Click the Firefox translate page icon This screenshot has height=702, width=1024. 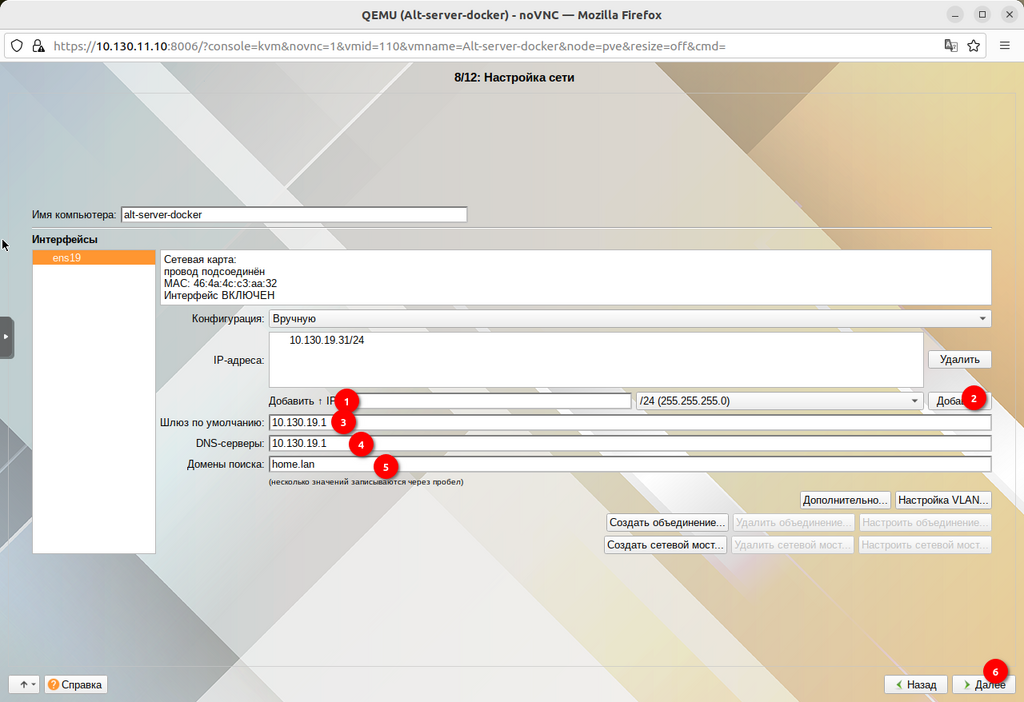click(951, 46)
